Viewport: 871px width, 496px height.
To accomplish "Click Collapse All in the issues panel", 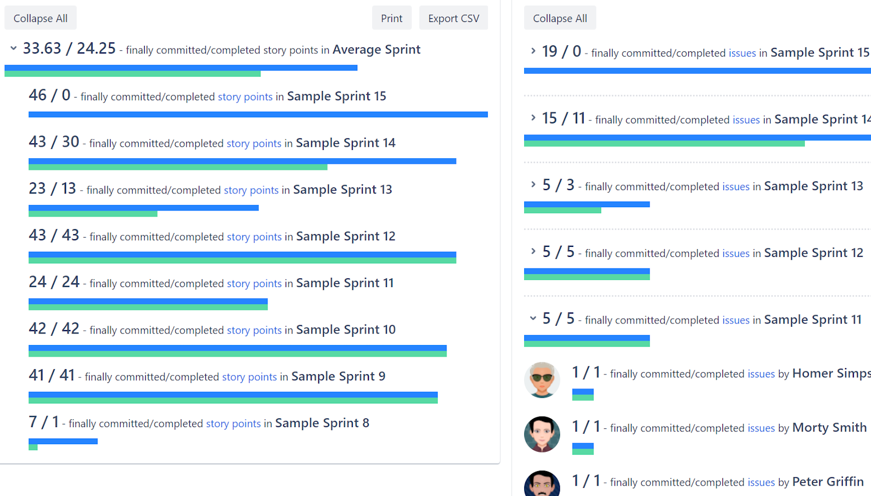I will point(559,18).
